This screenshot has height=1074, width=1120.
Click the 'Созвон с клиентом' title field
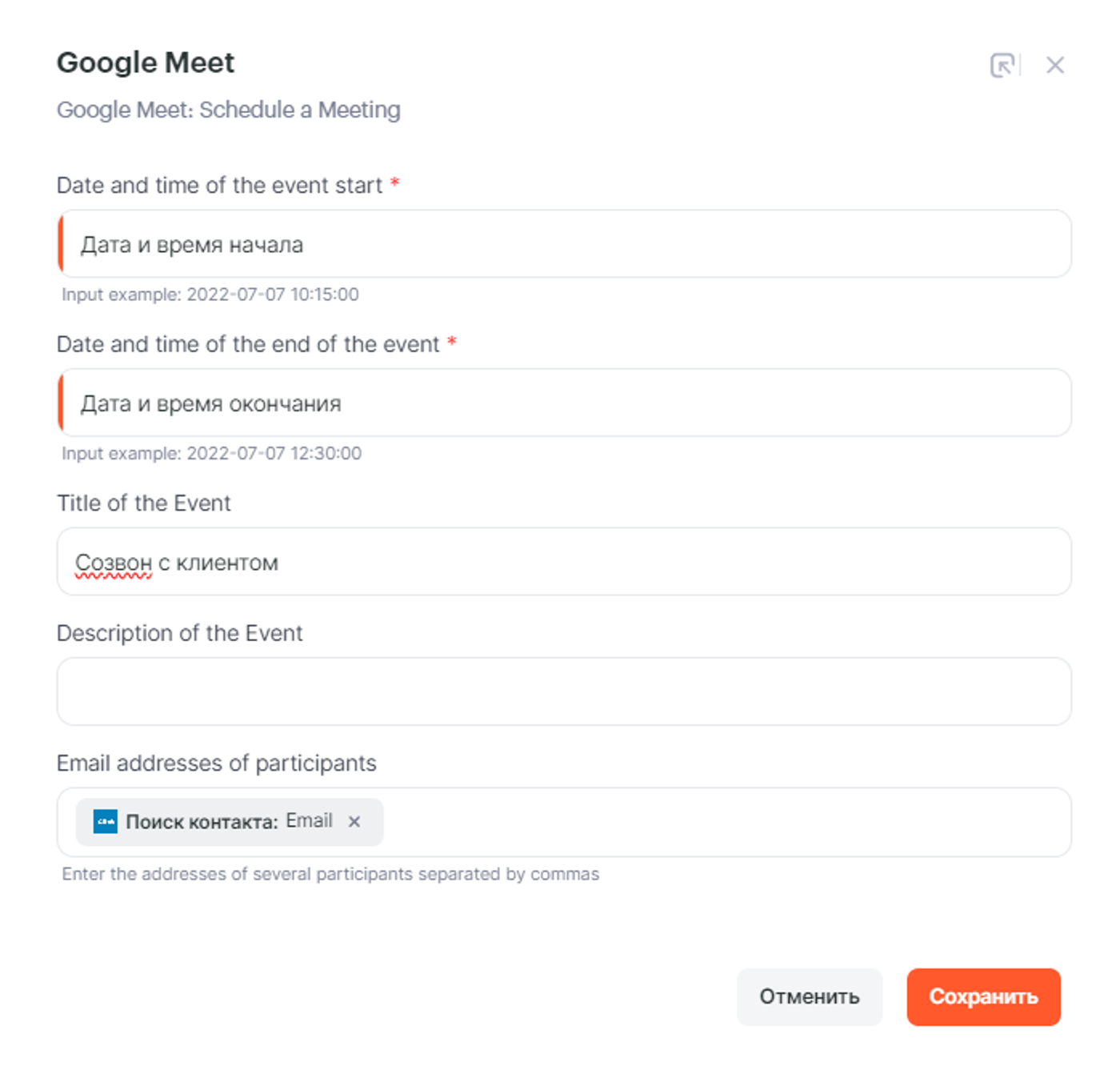pyautogui.click(x=565, y=562)
